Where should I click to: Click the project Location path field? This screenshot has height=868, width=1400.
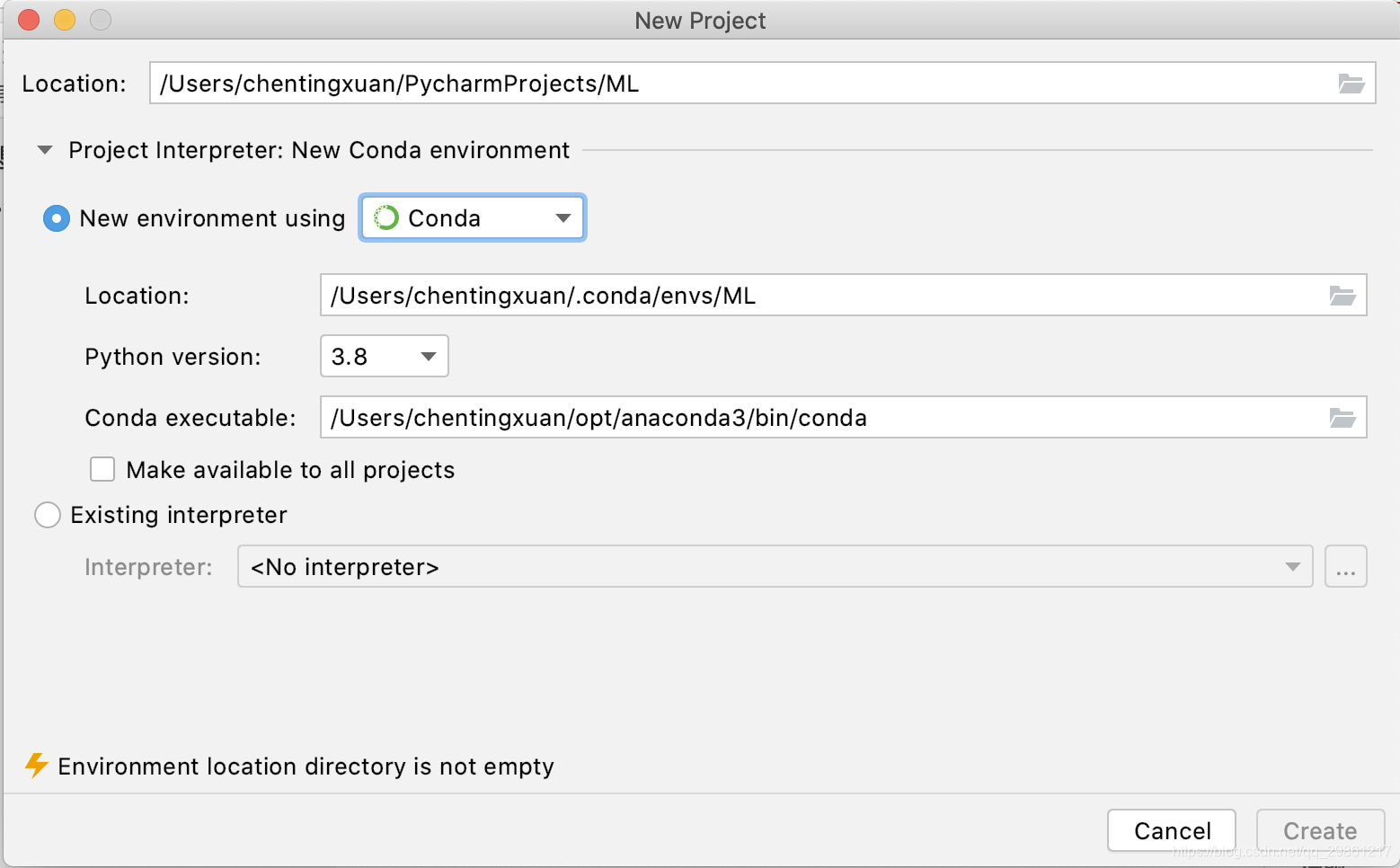[737, 84]
